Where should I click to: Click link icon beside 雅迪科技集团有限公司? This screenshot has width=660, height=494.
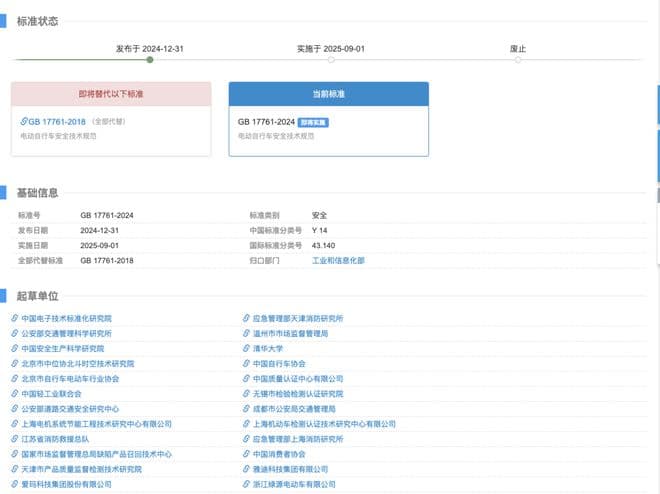tap(246, 469)
